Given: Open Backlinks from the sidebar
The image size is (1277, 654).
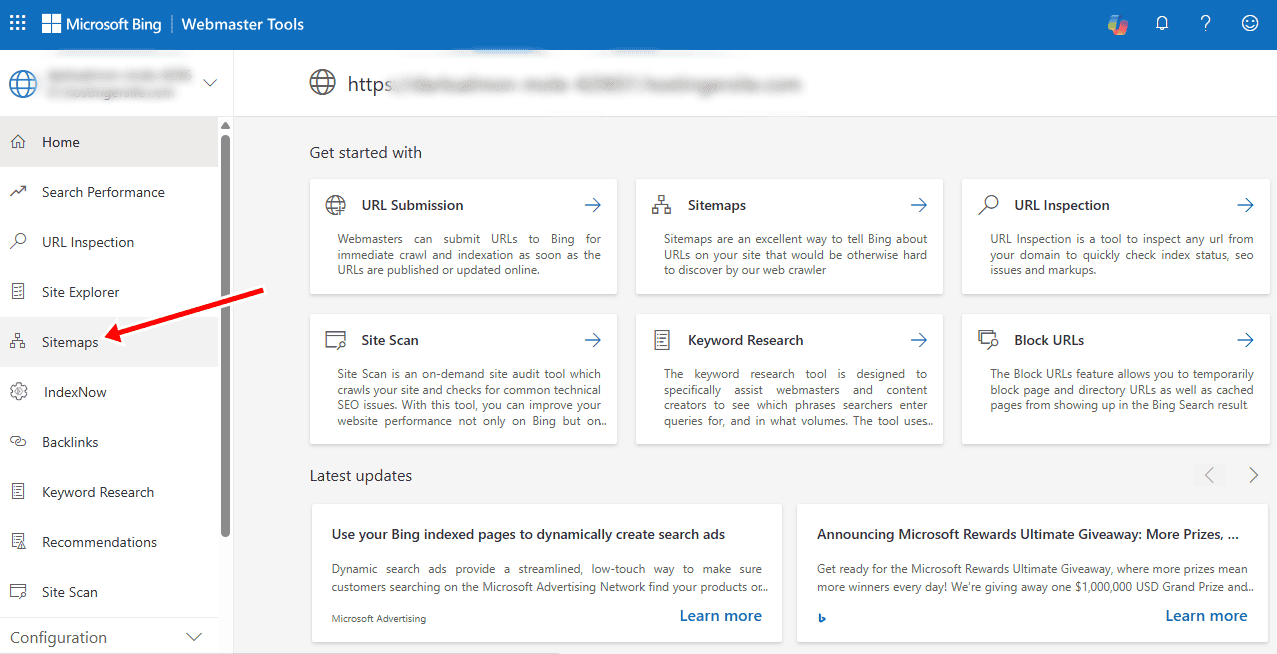Looking at the screenshot, I should [109, 442].
